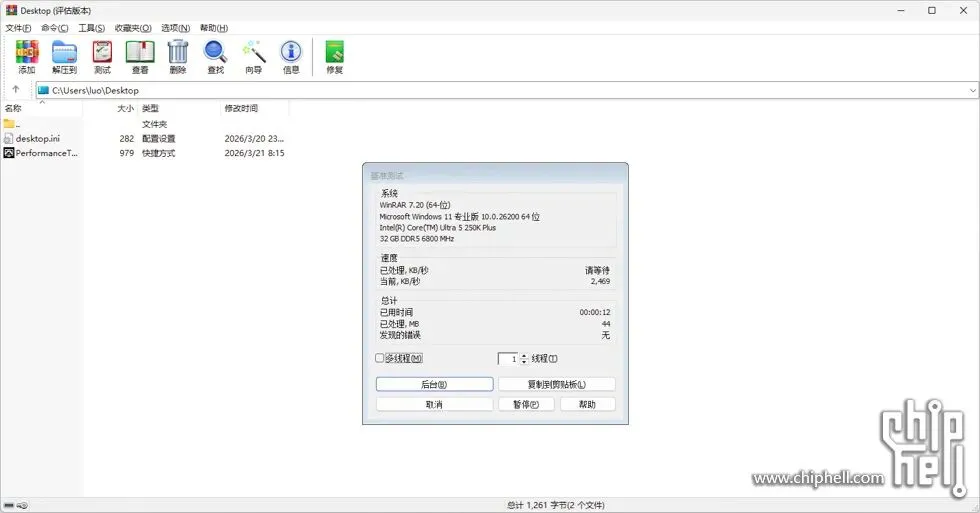
Task: Click the current speed 2,469 value
Action: [x=600, y=281]
